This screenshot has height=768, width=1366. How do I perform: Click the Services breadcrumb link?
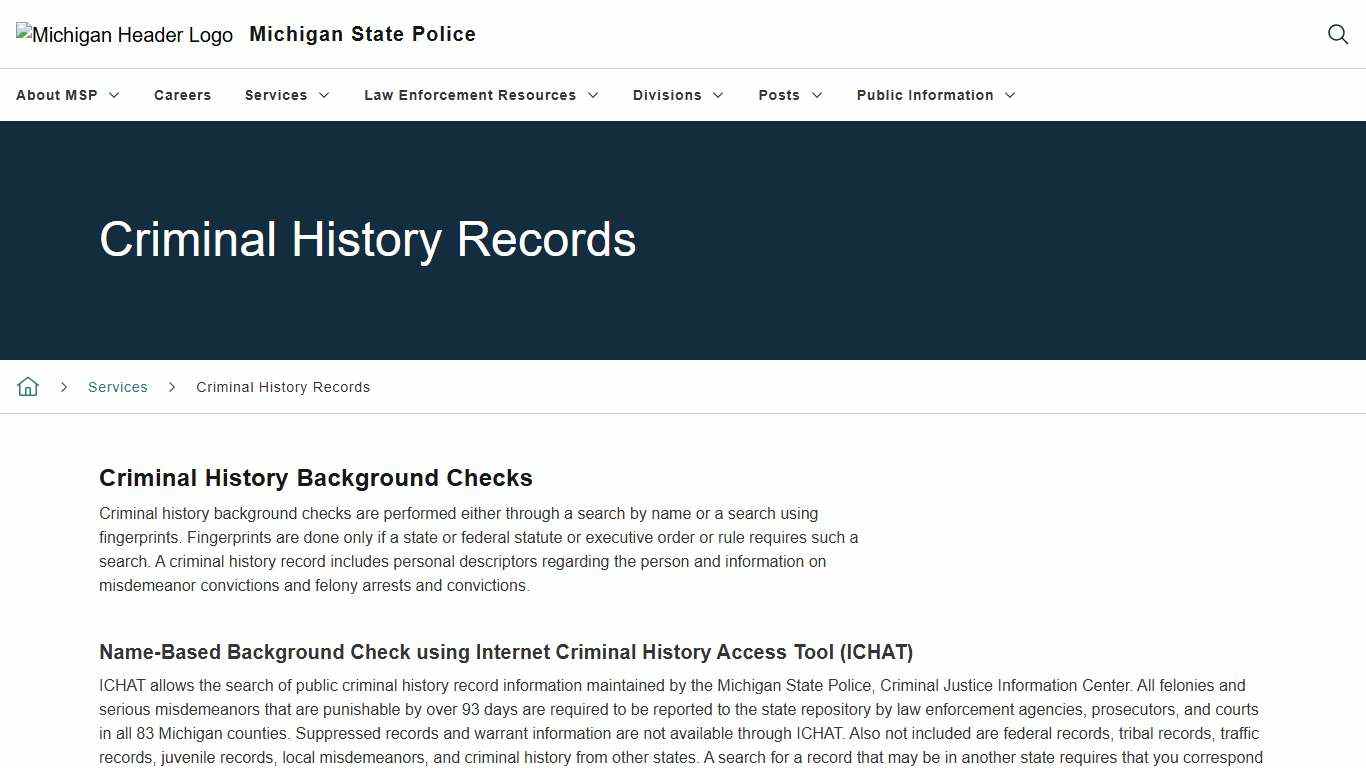[117, 386]
